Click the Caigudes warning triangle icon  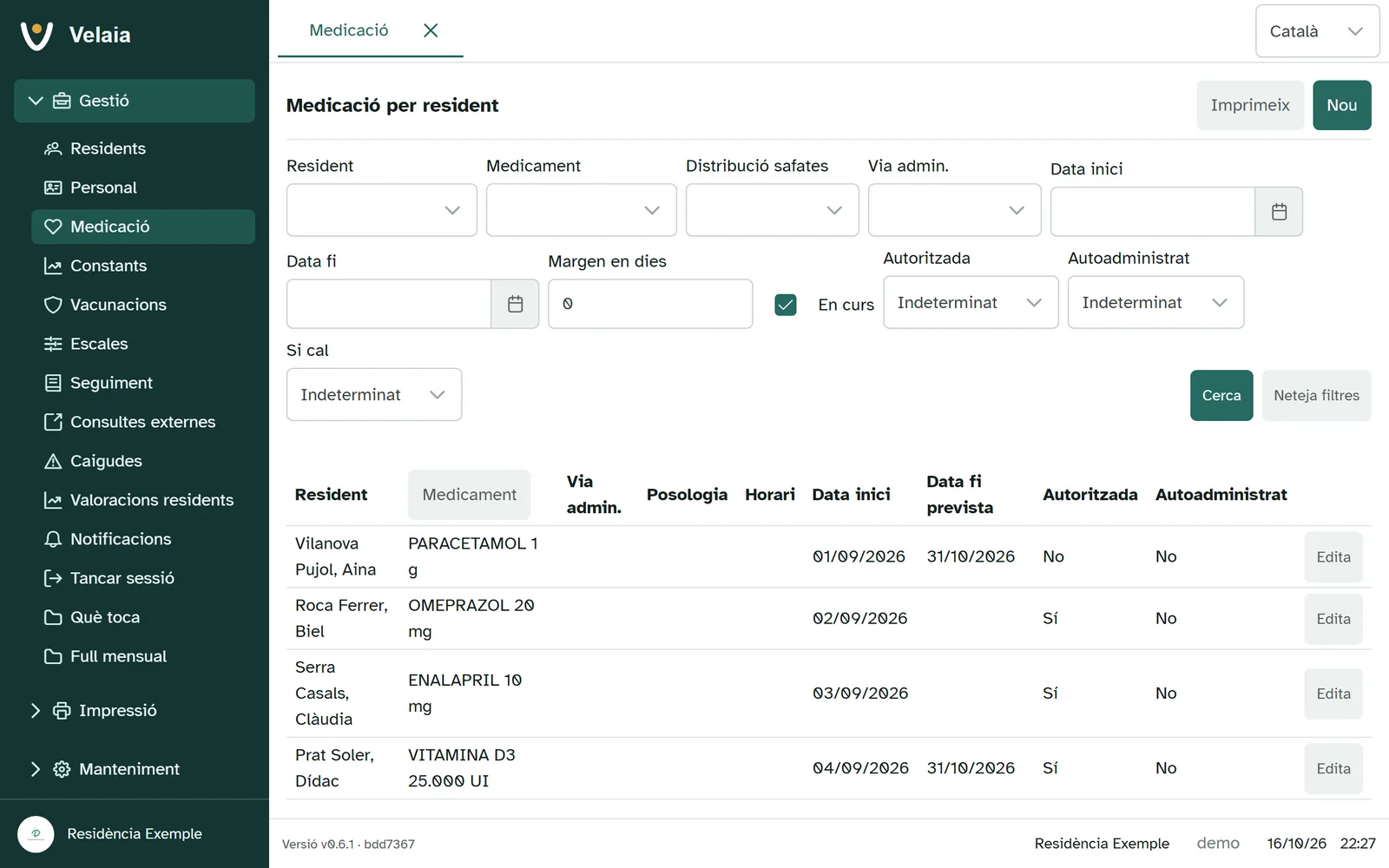click(53, 461)
